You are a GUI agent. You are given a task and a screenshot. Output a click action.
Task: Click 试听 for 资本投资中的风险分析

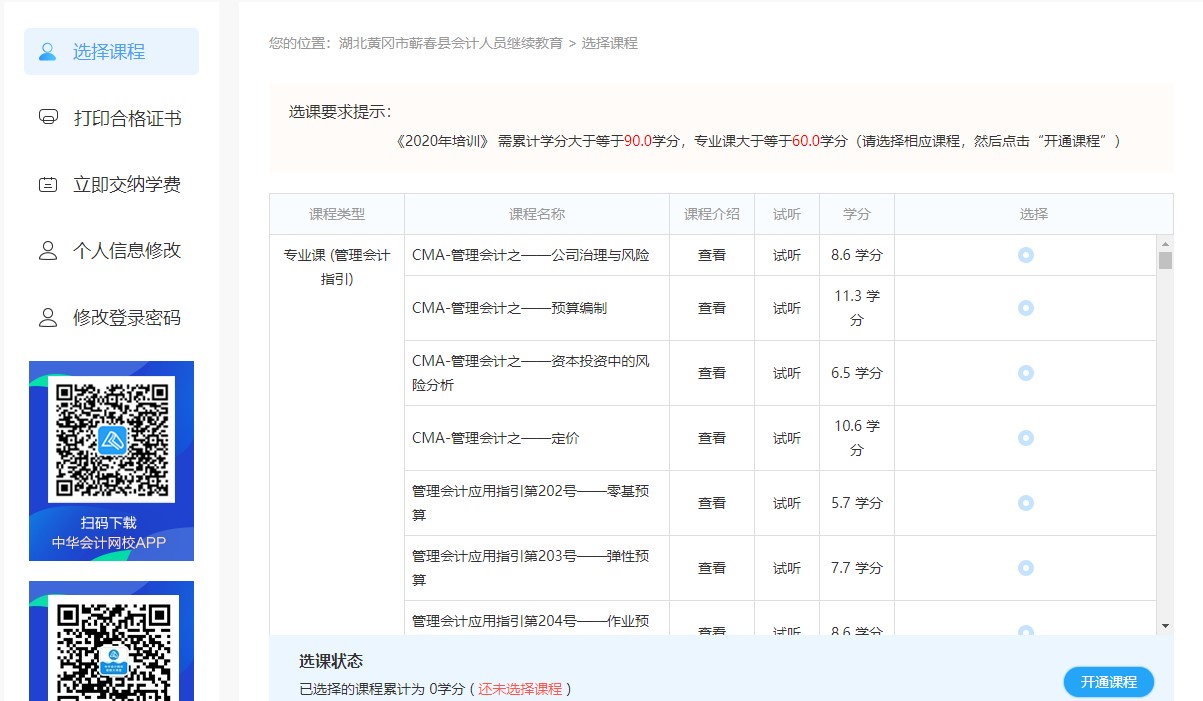787,373
